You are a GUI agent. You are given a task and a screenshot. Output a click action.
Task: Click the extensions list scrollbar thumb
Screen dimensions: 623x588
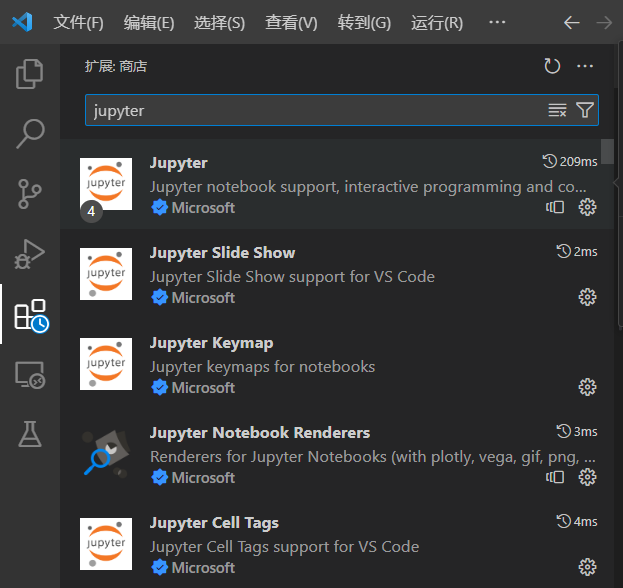[x=607, y=151]
